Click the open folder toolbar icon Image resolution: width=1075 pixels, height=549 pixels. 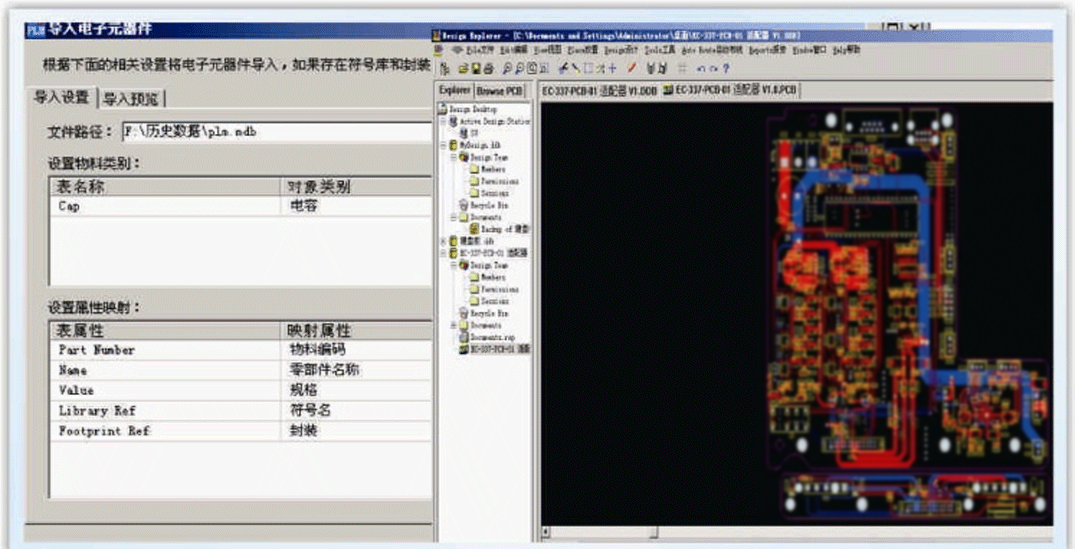464,68
